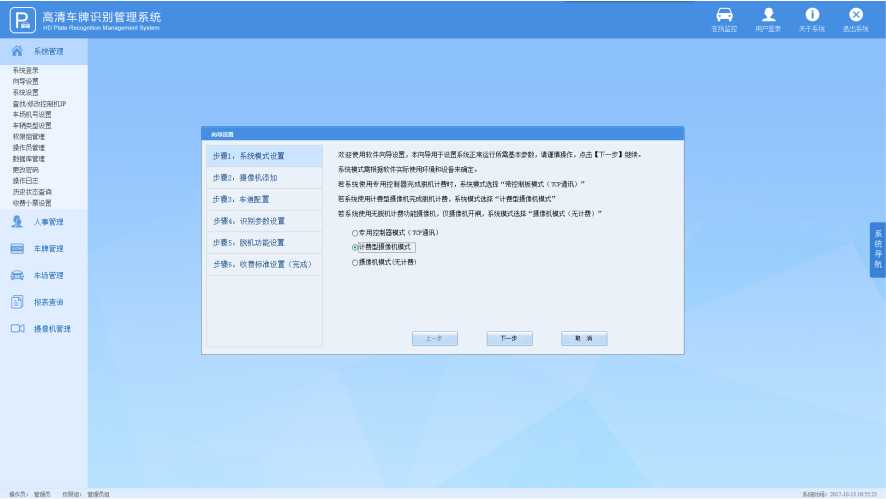Click the 人事管理 person icon in sidebar
The width and height of the screenshot is (886, 499).
tap(17, 222)
